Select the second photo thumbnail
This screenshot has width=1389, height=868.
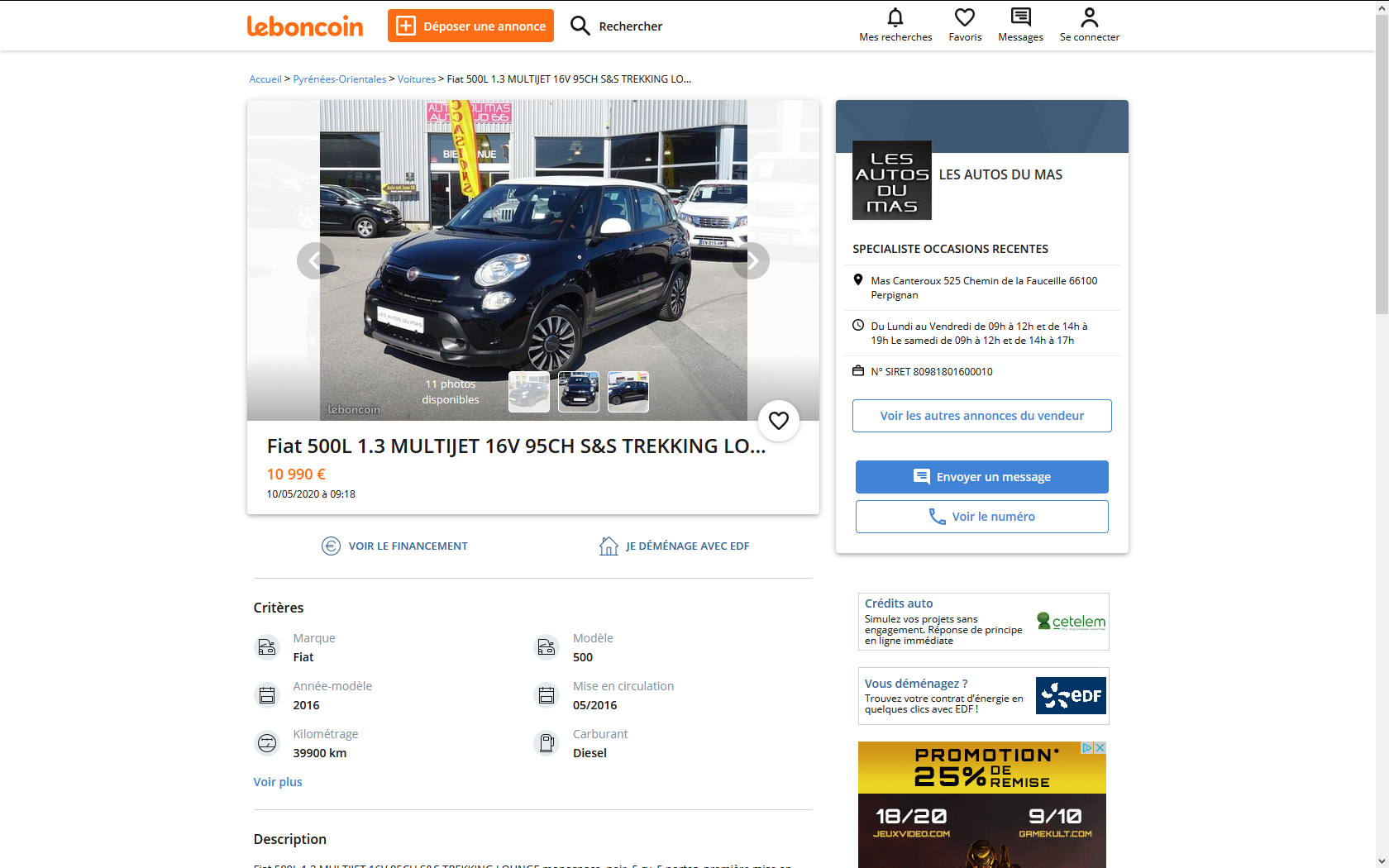point(579,392)
